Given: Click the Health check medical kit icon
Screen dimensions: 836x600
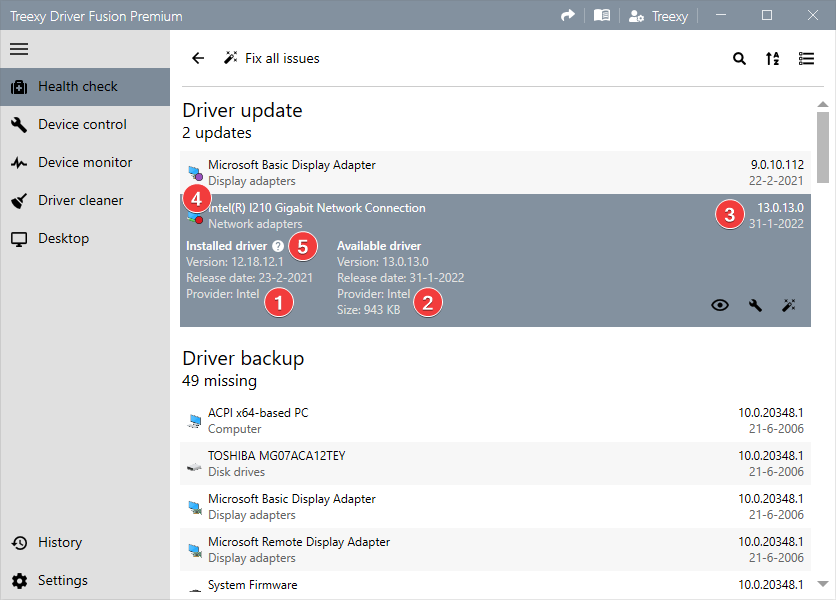Looking at the screenshot, I should tap(19, 87).
